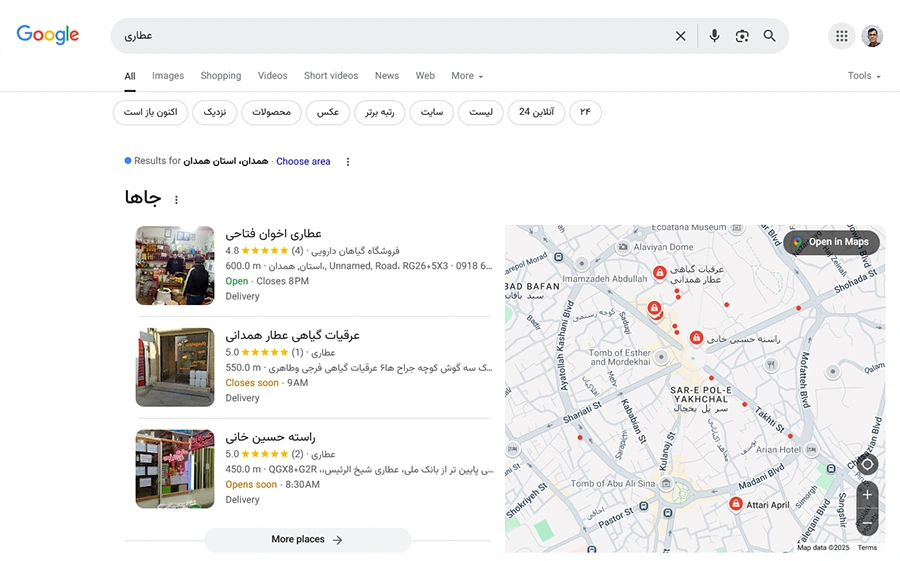This screenshot has height=561, width=900.
Task: Select the All tab
Action: pos(130,76)
